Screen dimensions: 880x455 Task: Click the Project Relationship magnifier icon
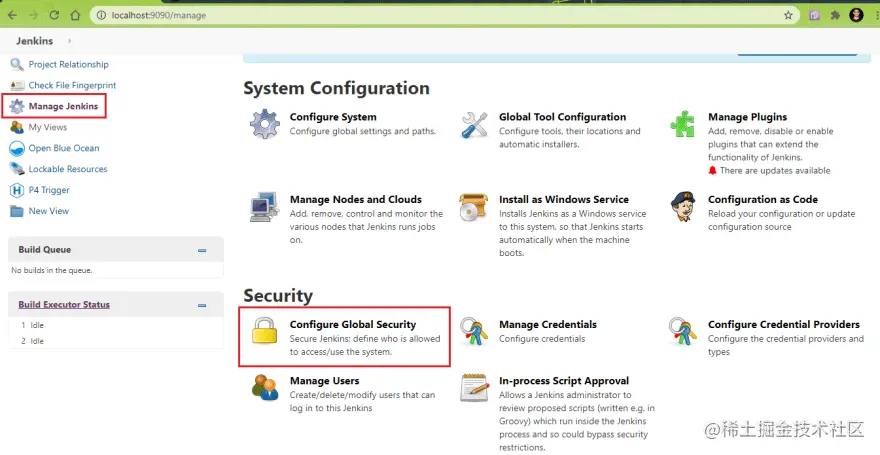point(17,65)
